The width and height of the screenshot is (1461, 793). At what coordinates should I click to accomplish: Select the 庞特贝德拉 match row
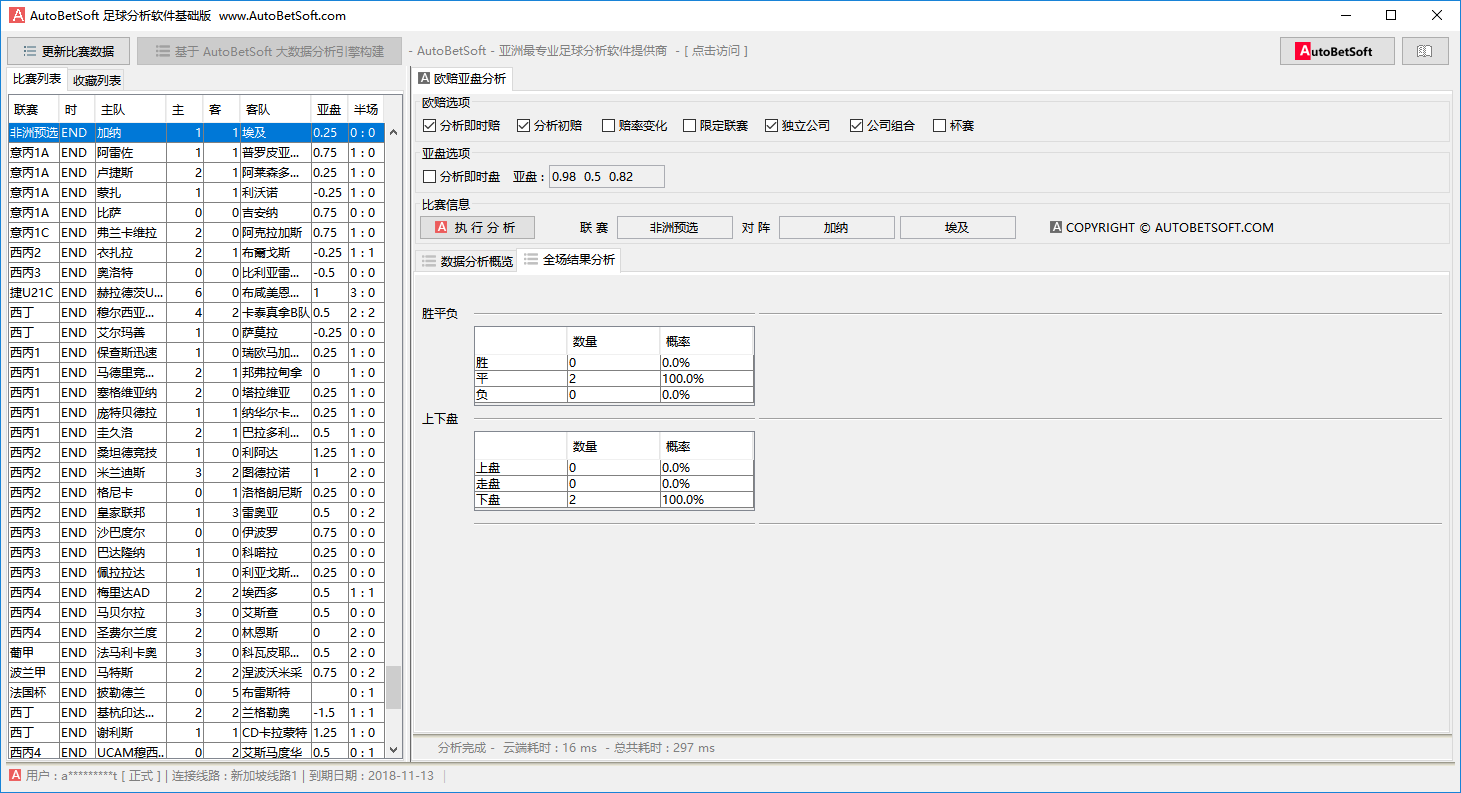196,413
